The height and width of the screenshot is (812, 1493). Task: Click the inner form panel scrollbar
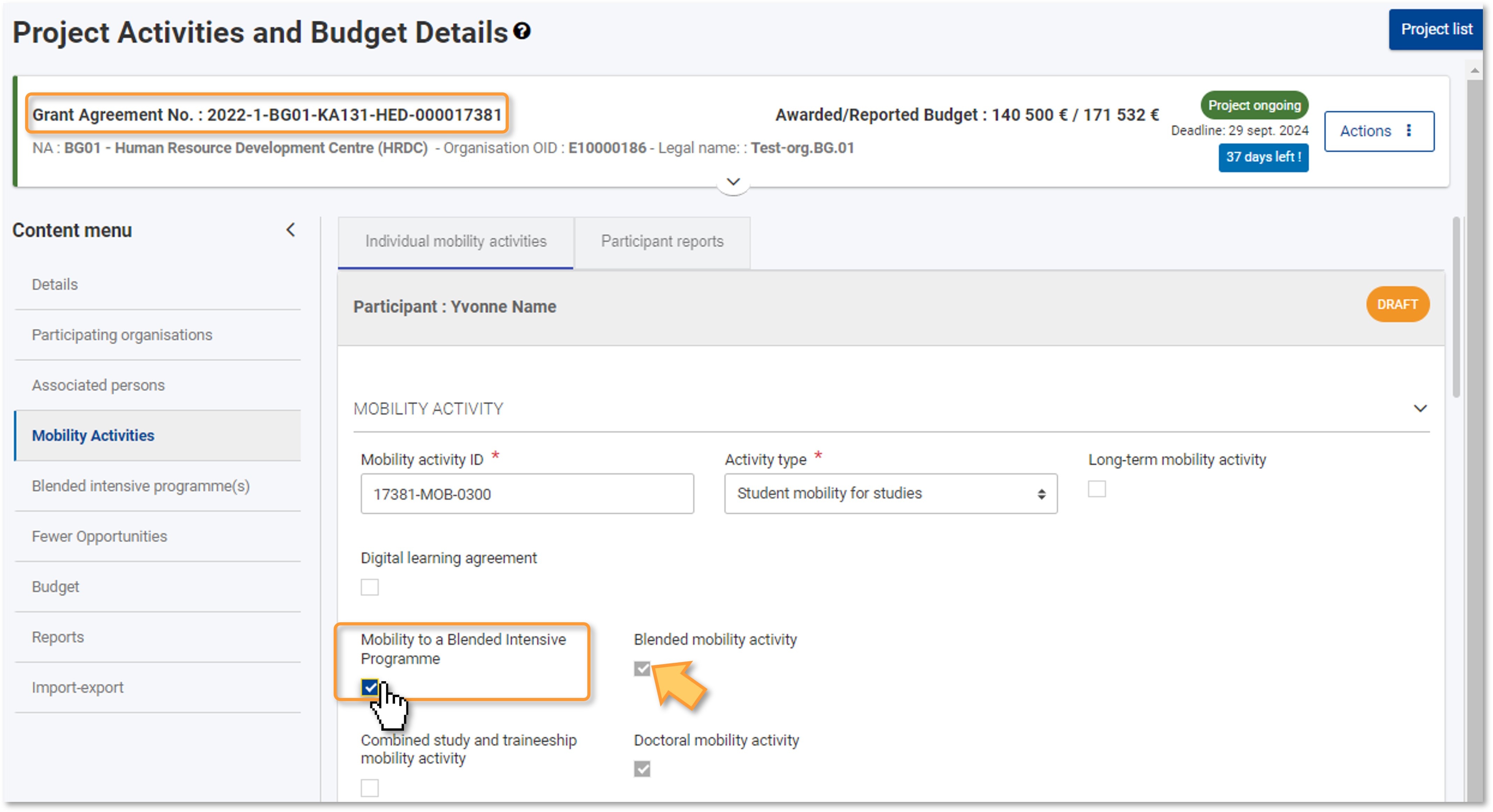tap(1456, 307)
